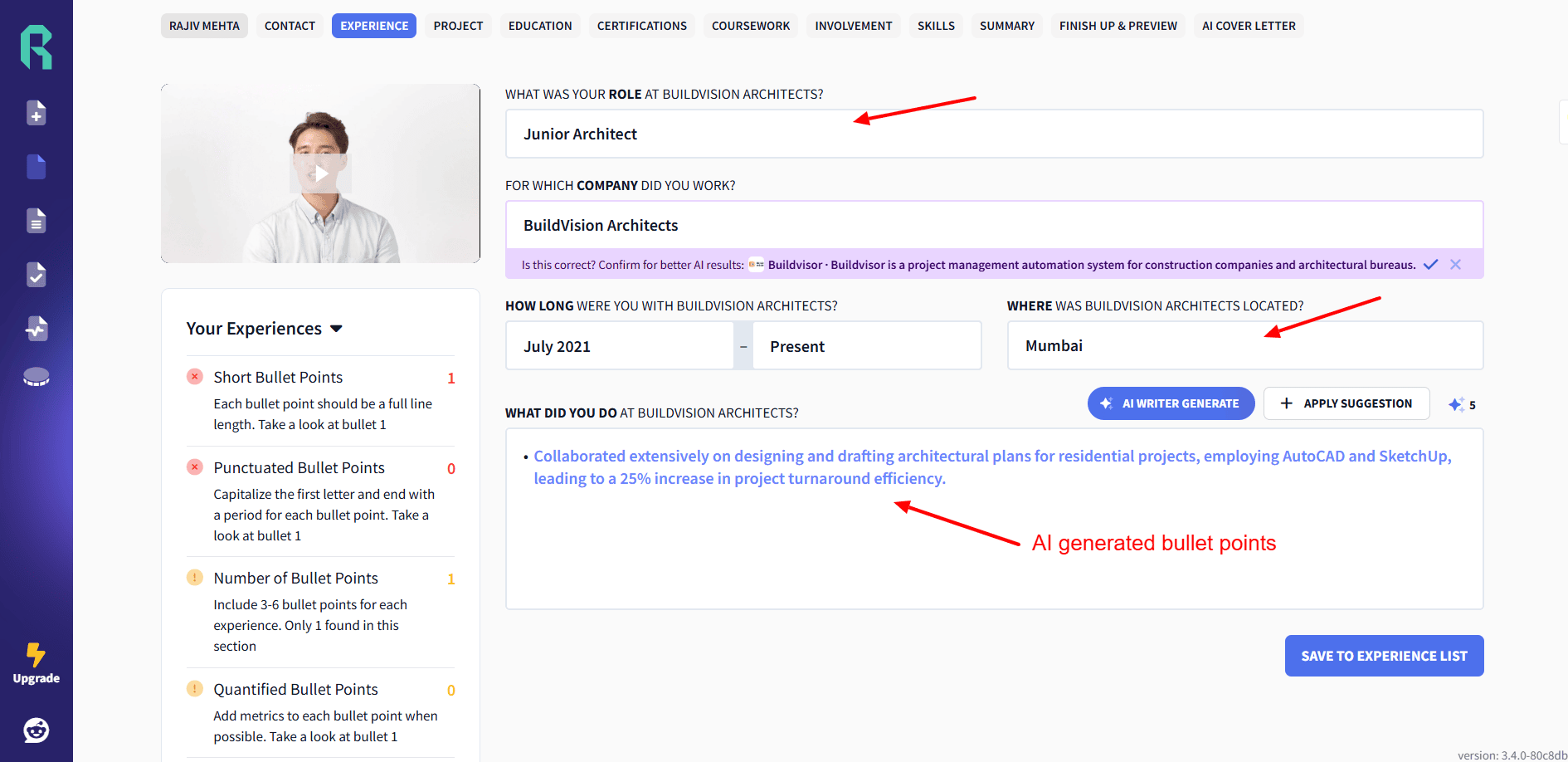Go to the AI Cover Letter tab
Image resolution: width=1568 pixels, height=762 pixels.
[x=1249, y=26]
